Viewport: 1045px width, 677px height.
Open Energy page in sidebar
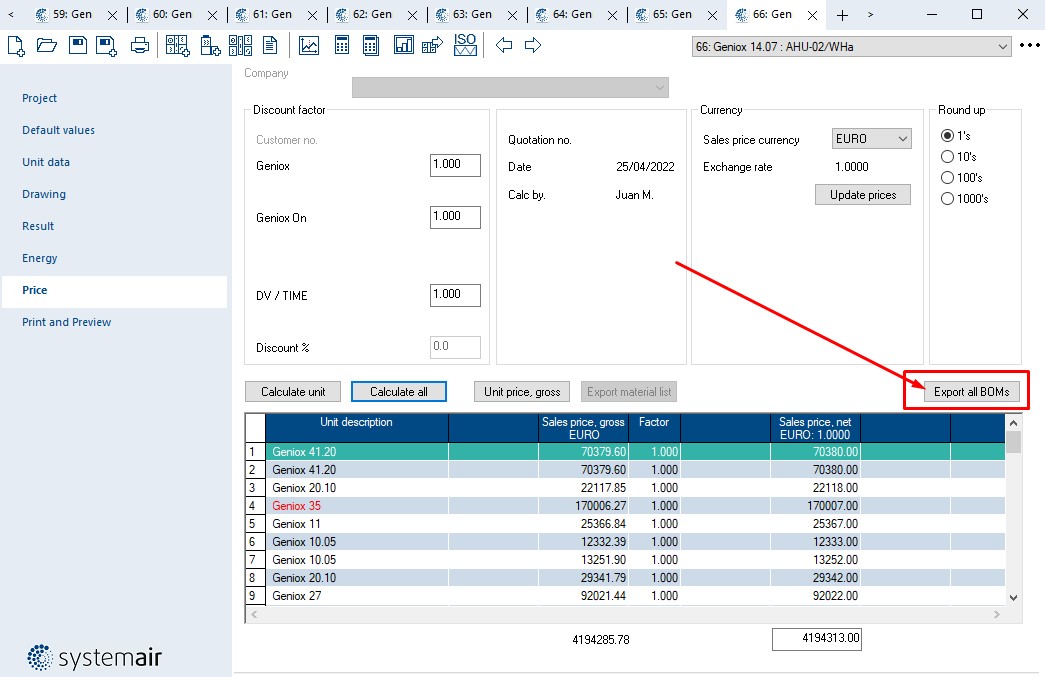click(x=39, y=258)
